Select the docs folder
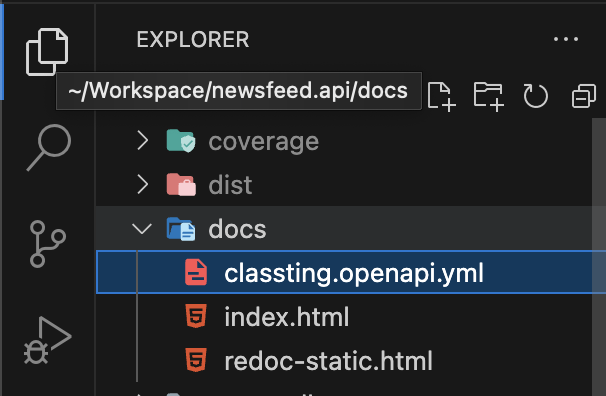 pyautogui.click(x=344, y=228)
